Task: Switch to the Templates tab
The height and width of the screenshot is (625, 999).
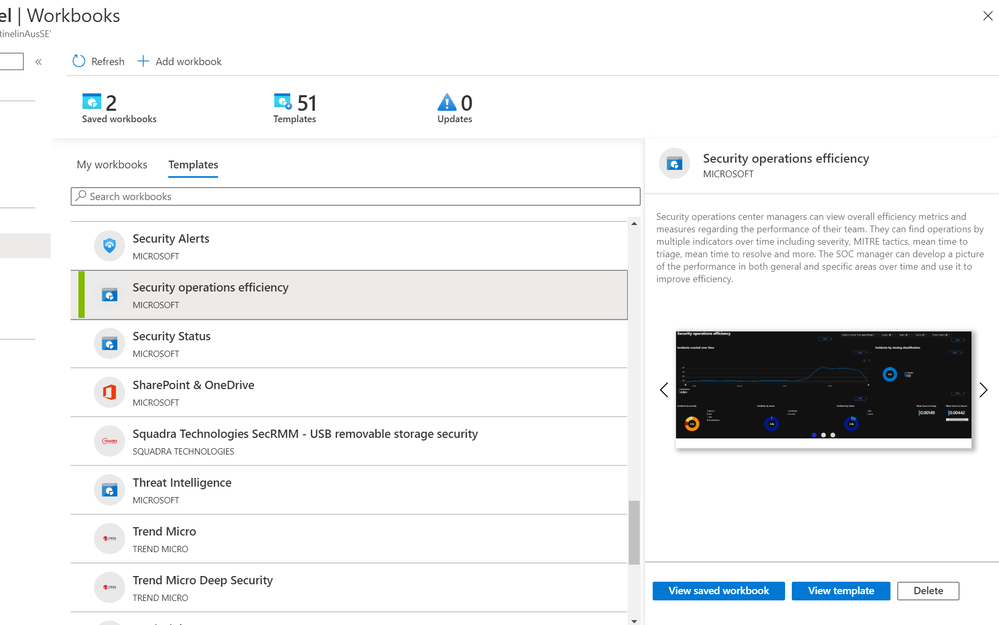Action: 193,164
